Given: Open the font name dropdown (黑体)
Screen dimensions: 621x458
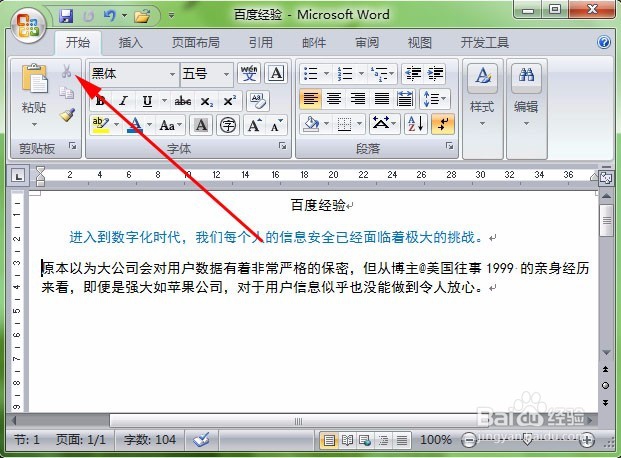Looking at the screenshot, I should click(x=172, y=74).
